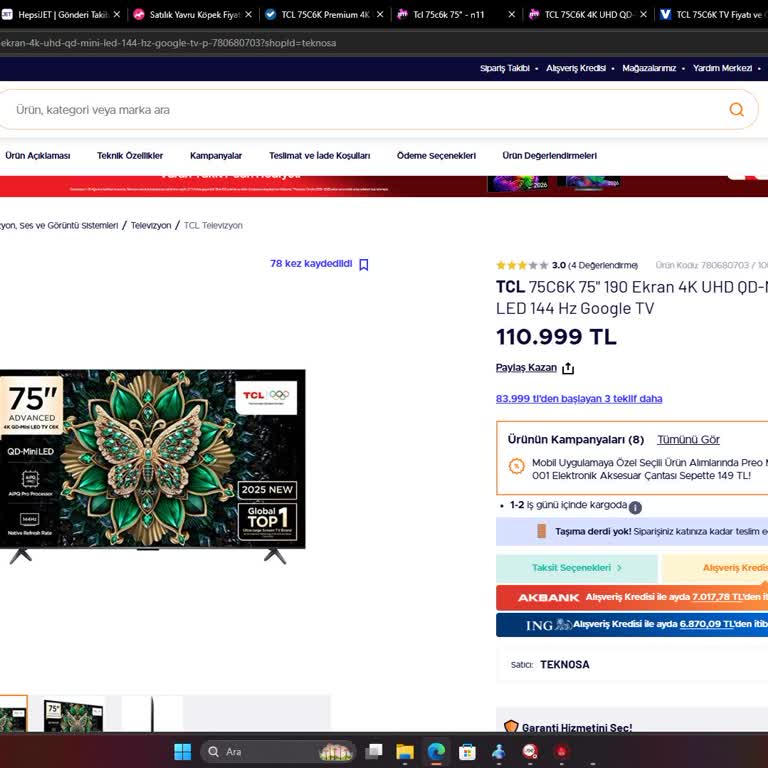Open Kampanyalar section
768x768 pixels.
pos(216,156)
